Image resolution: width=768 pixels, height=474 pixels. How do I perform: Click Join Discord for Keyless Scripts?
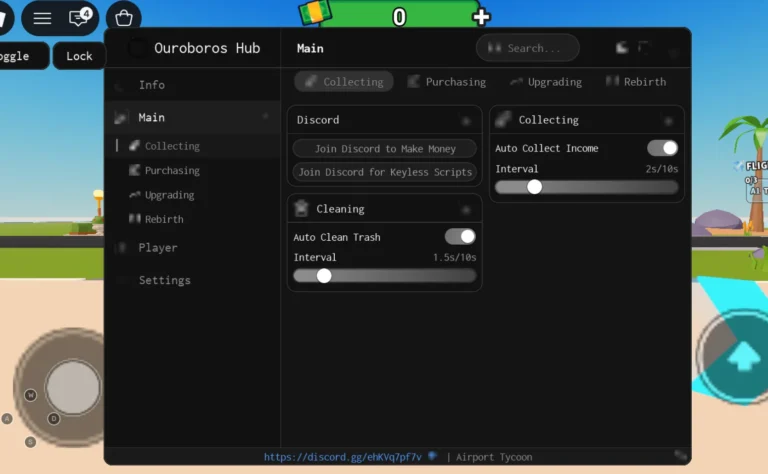point(384,172)
